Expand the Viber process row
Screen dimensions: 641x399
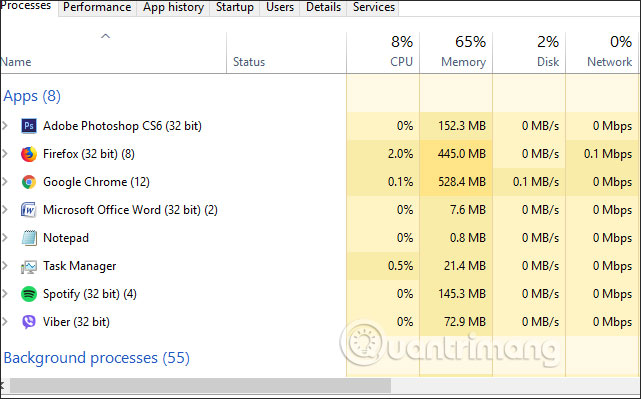5,322
